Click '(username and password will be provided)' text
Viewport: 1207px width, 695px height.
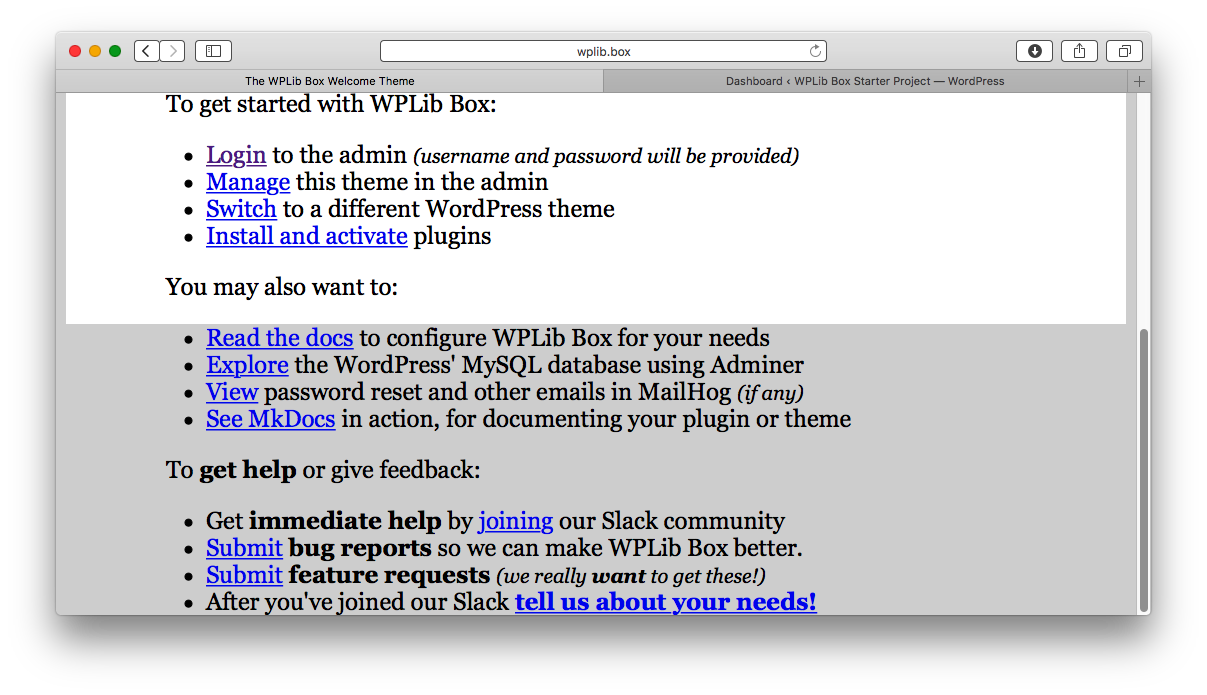[x=606, y=156]
